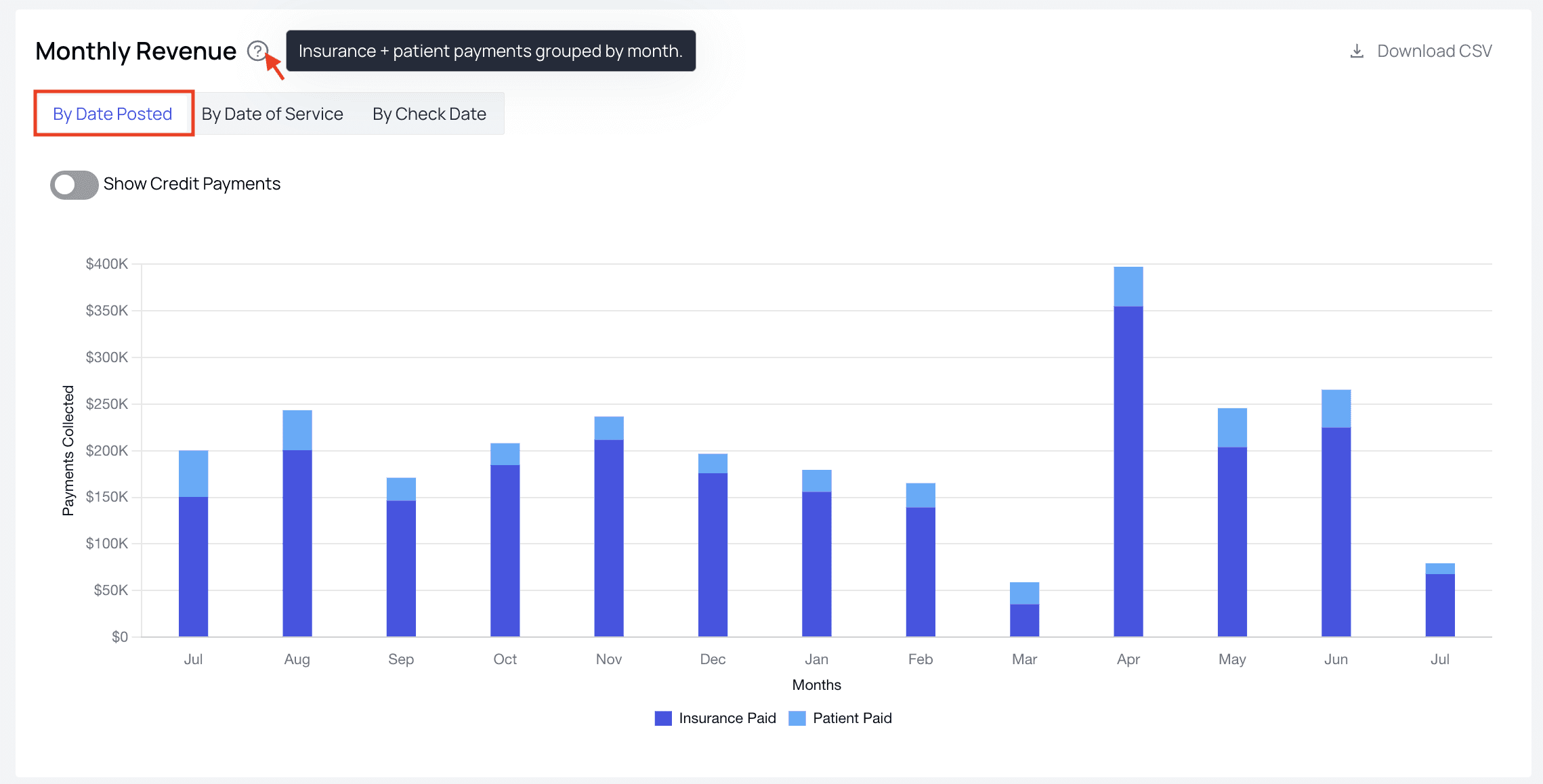Select the August bar's light blue segment
Viewport: 1543px width, 784px height.
(x=297, y=430)
